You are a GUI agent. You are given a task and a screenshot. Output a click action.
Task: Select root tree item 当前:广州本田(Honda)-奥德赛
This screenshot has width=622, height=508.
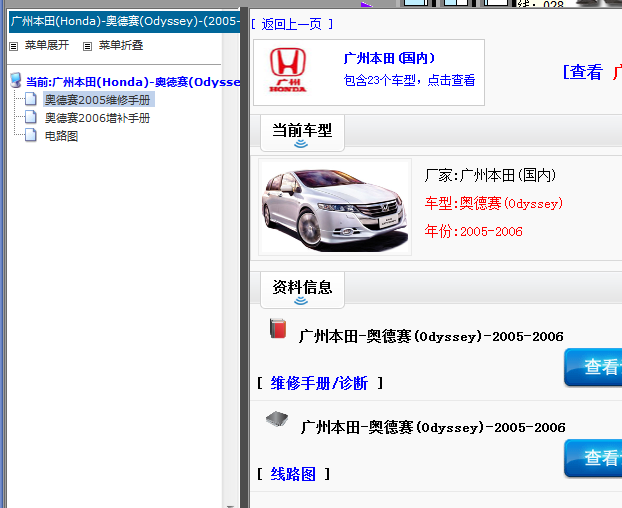tap(133, 82)
